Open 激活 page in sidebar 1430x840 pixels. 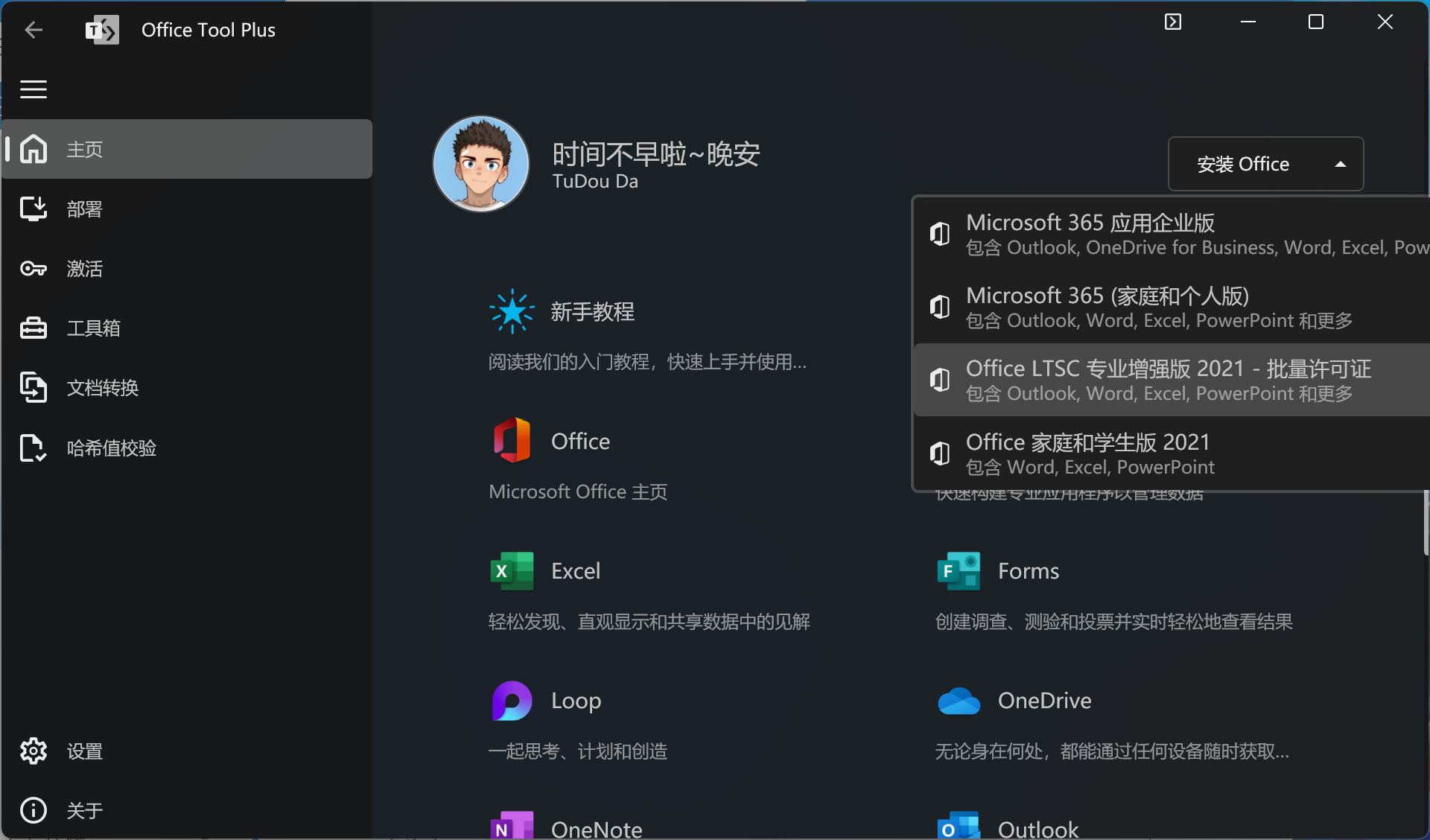(x=84, y=269)
